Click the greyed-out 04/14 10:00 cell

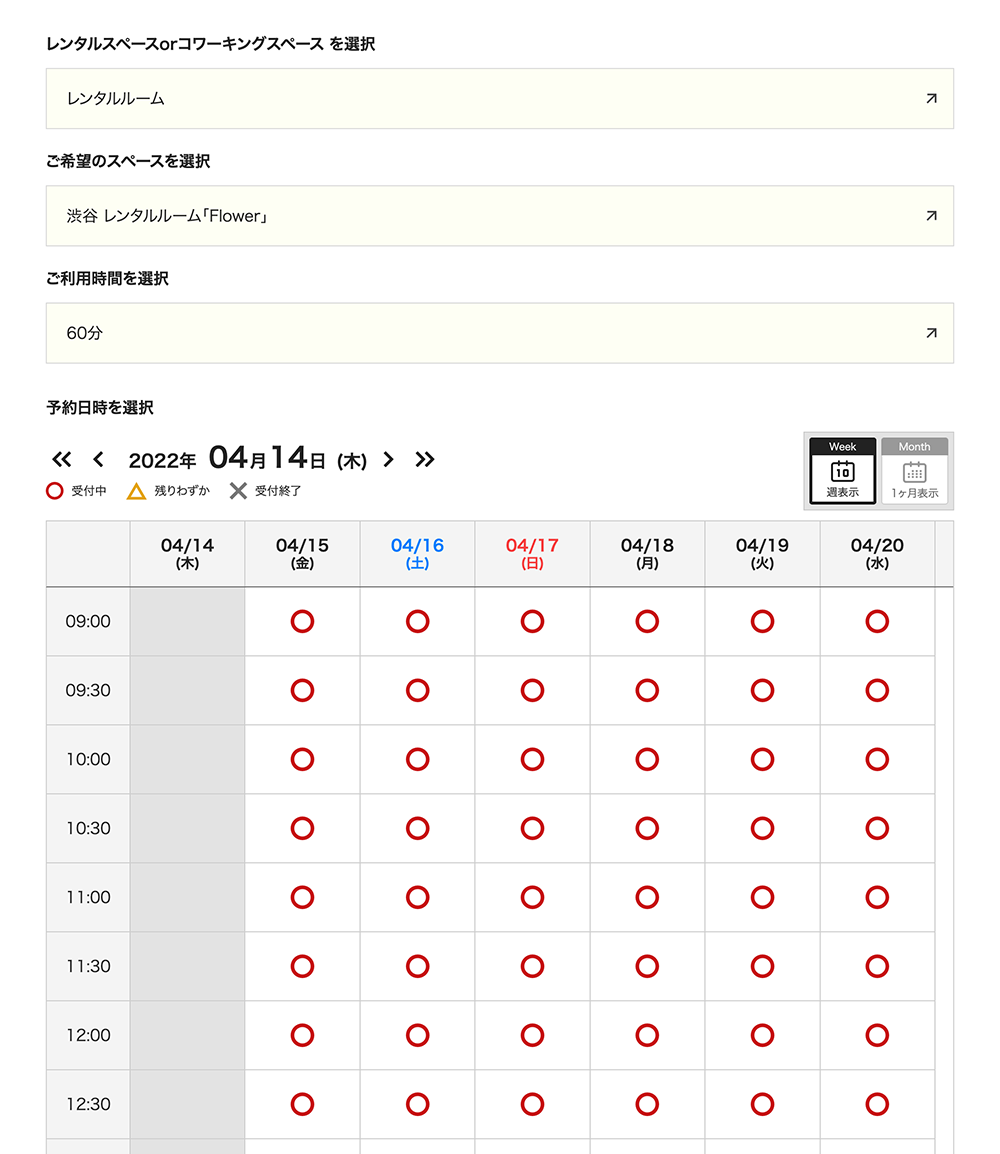[x=187, y=760]
